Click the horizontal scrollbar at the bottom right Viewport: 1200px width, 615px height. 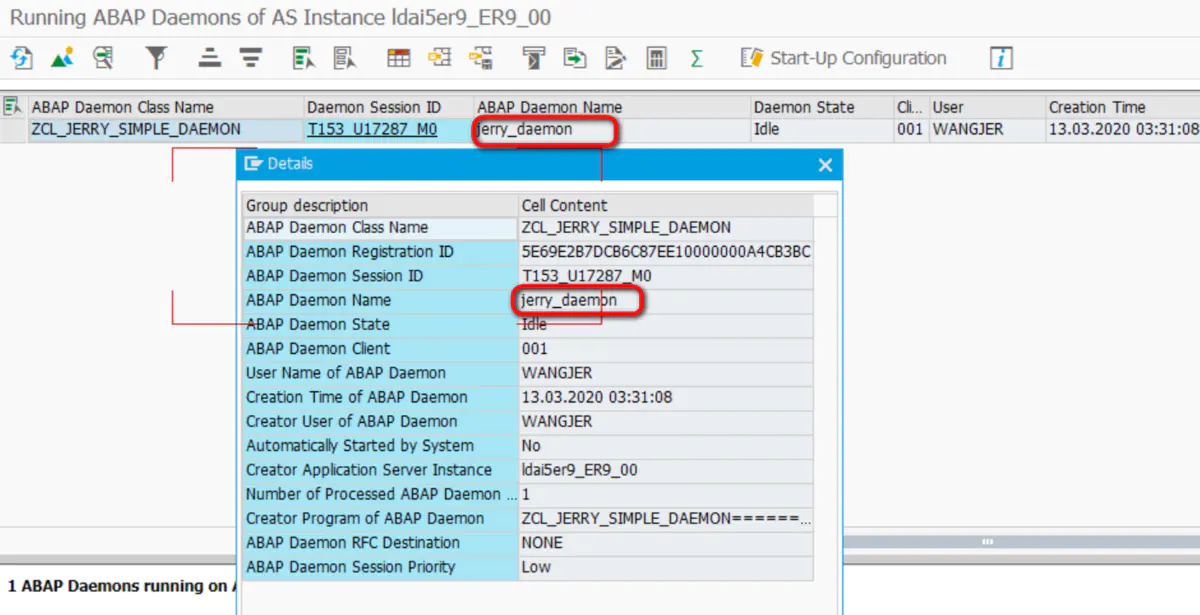click(x=988, y=541)
